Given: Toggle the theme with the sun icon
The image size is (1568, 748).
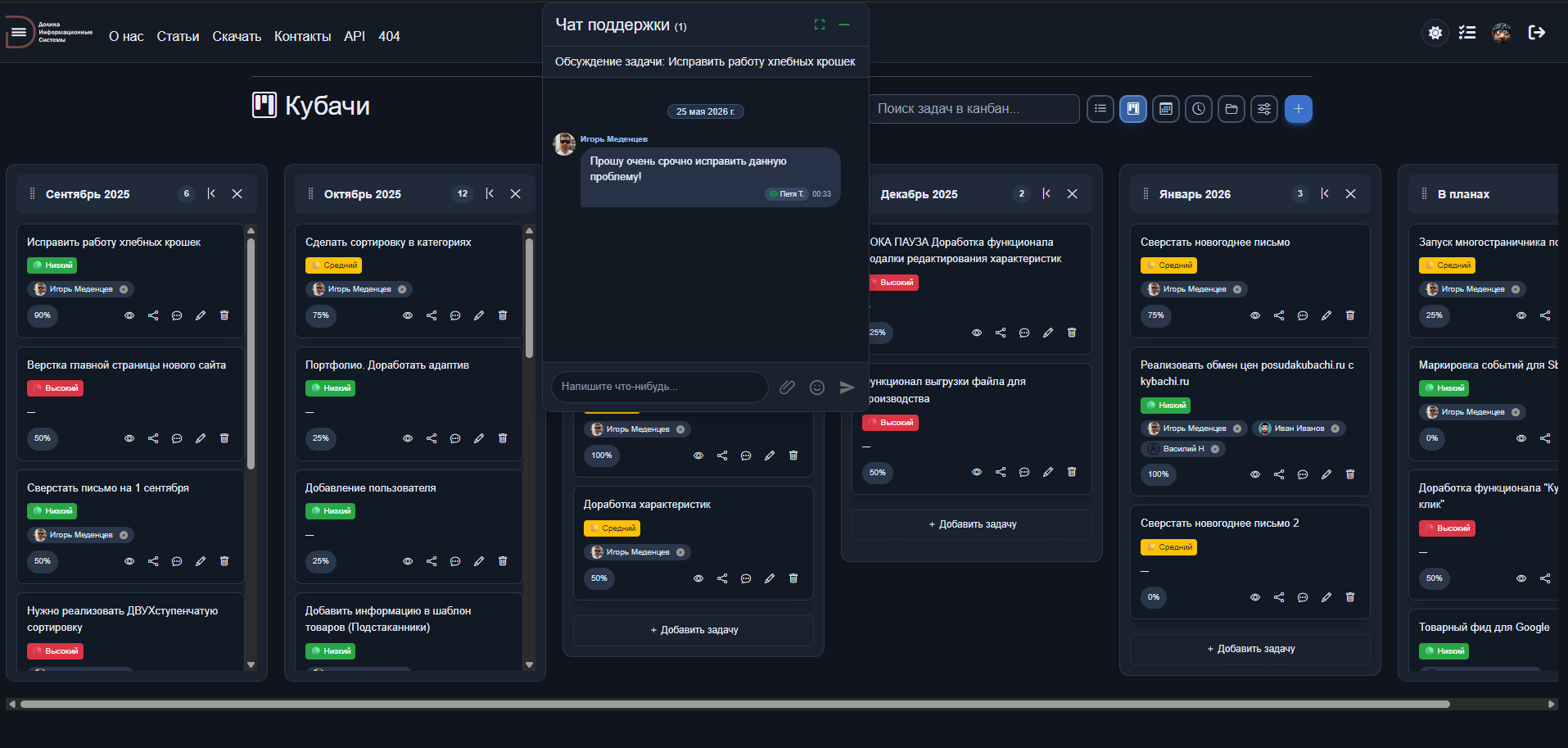Looking at the screenshot, I should (1435, 33).
